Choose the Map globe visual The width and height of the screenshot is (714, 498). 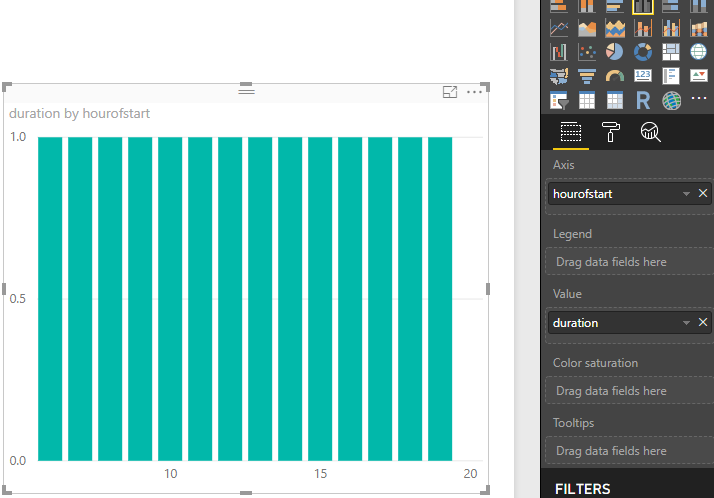coord(699,52)
